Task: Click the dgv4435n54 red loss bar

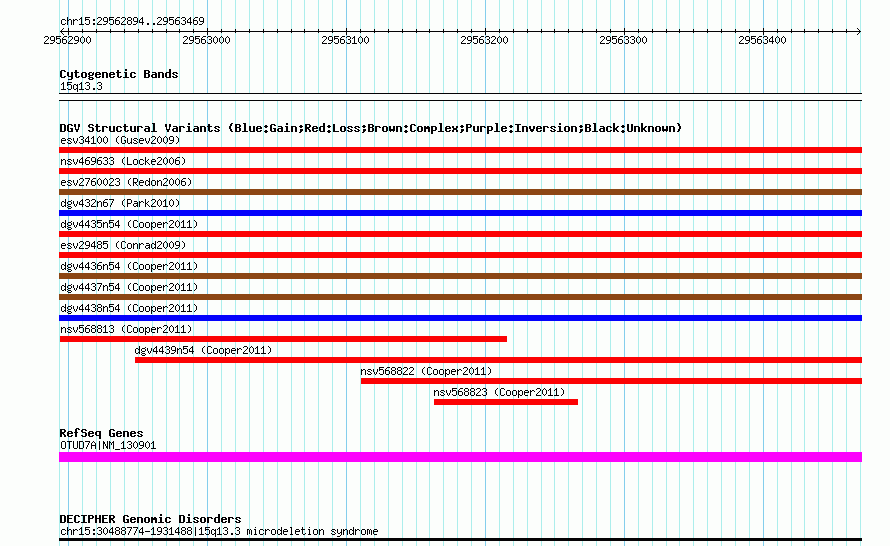Action: coord(460,234)
